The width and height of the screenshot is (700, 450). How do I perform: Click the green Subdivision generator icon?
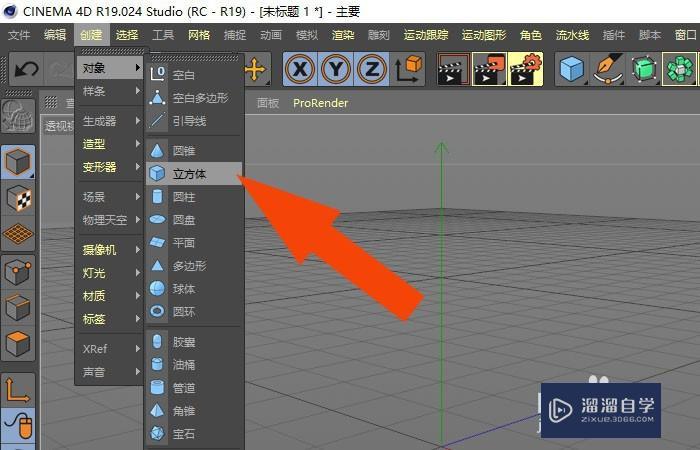coord(644,69)
